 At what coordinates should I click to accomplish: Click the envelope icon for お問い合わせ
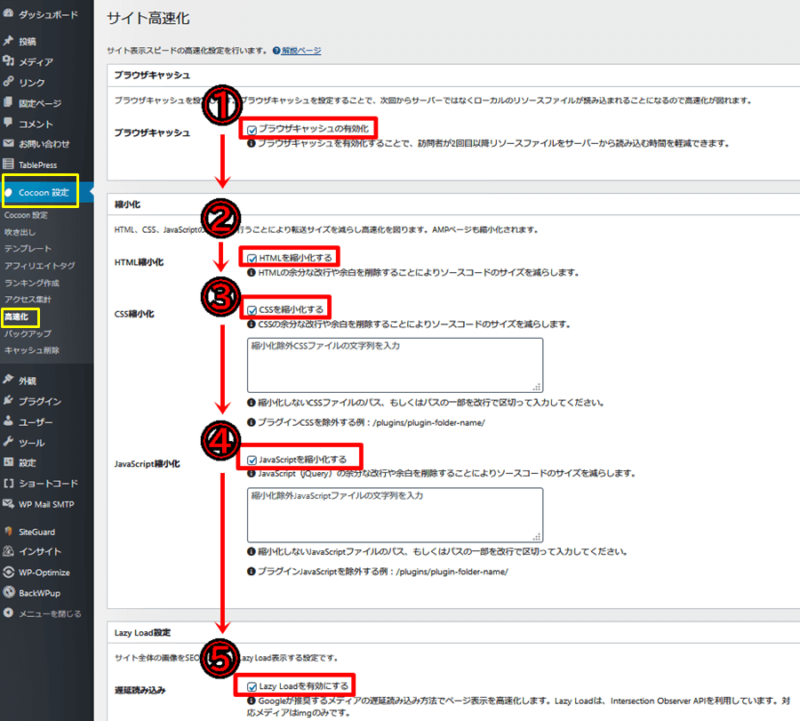pyautogui.click(x=8, y=143)
